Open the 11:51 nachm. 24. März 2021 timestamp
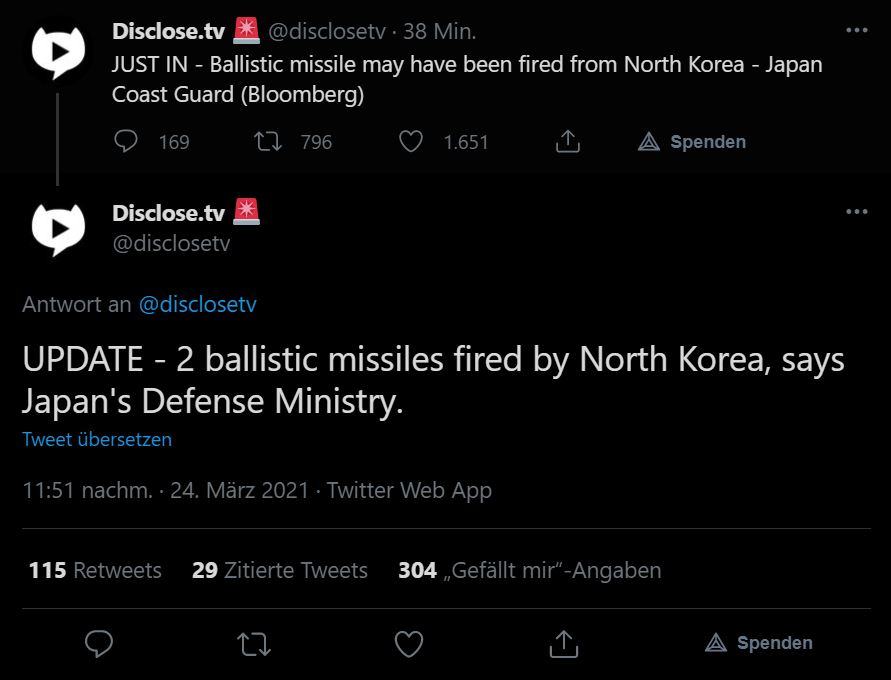The image size is (891, 680). (x=165, y=490)
